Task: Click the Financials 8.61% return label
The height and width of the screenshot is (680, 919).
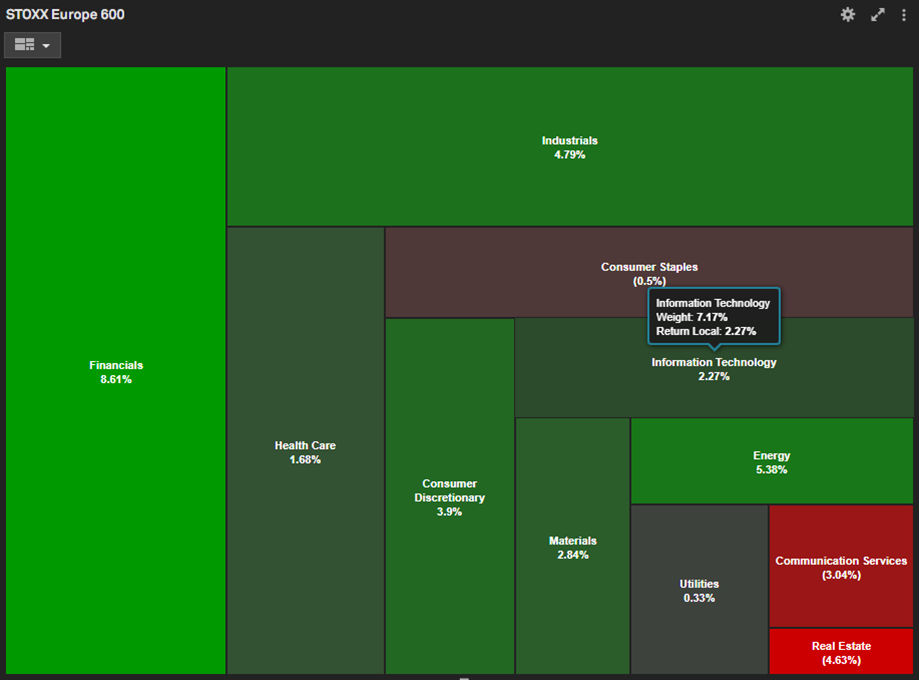Action: 115,380
